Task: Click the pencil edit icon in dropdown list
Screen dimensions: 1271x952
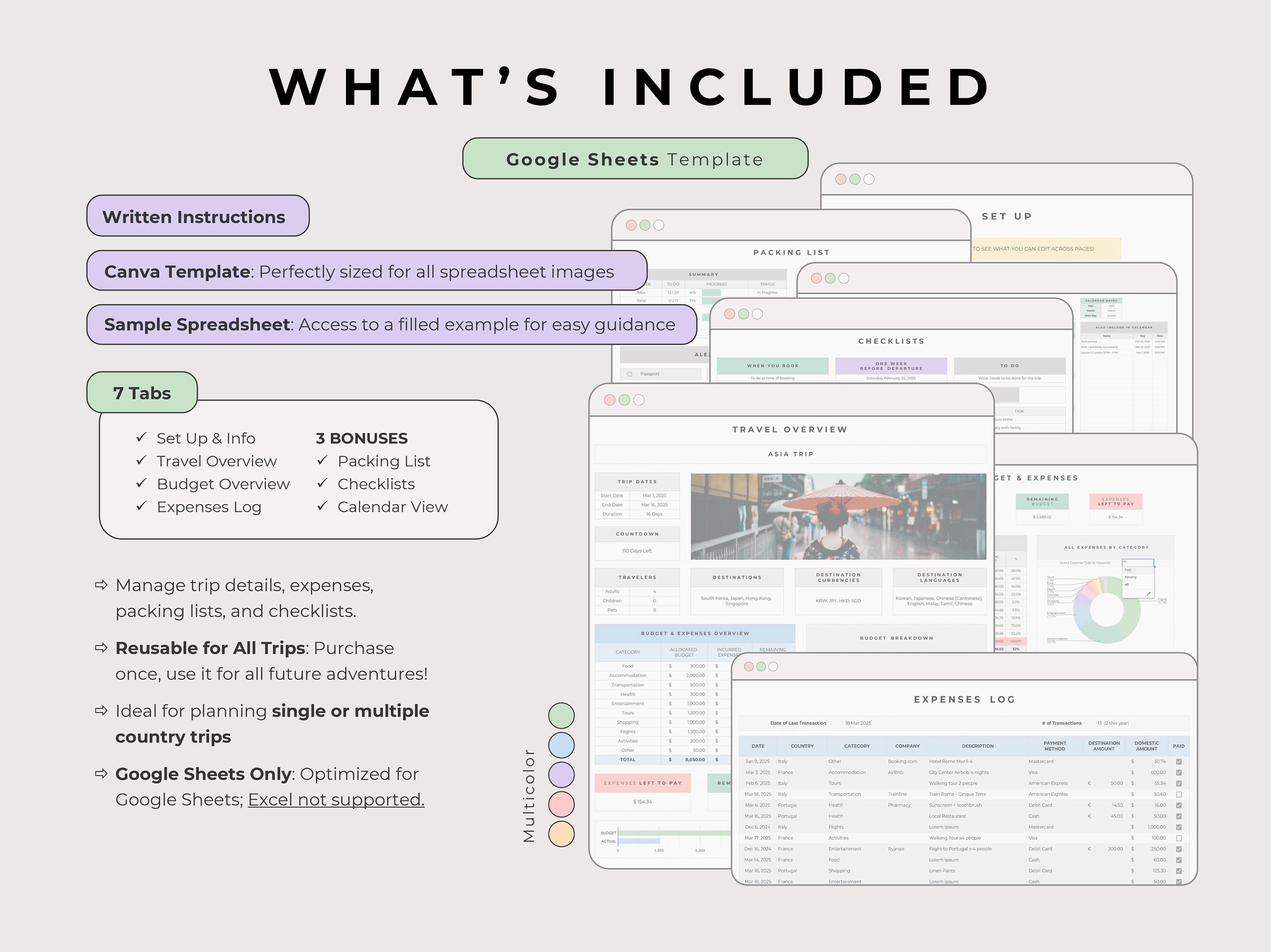Action: [1148, 594]
